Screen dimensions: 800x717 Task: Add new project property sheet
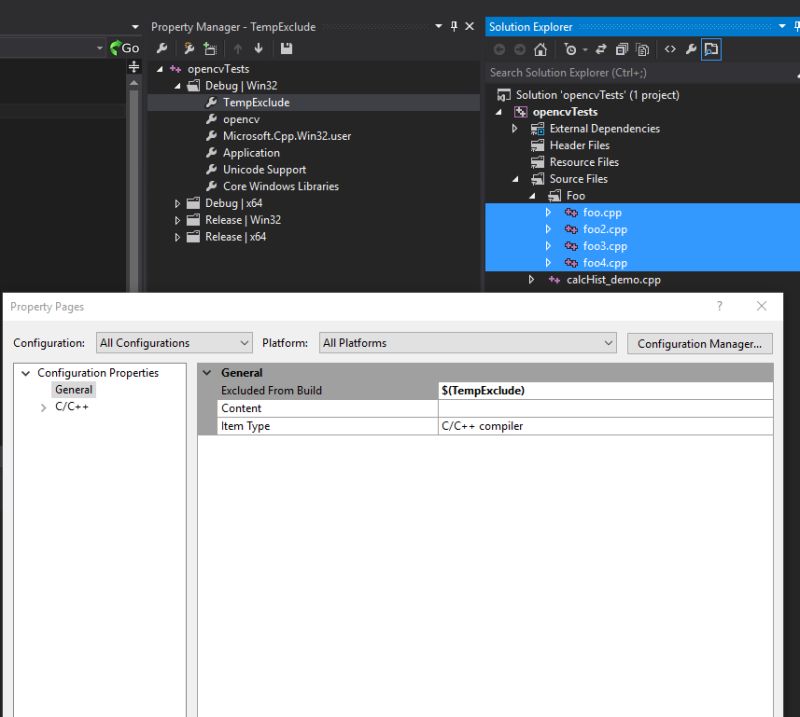pyautogui.click(x=188, y=47)
